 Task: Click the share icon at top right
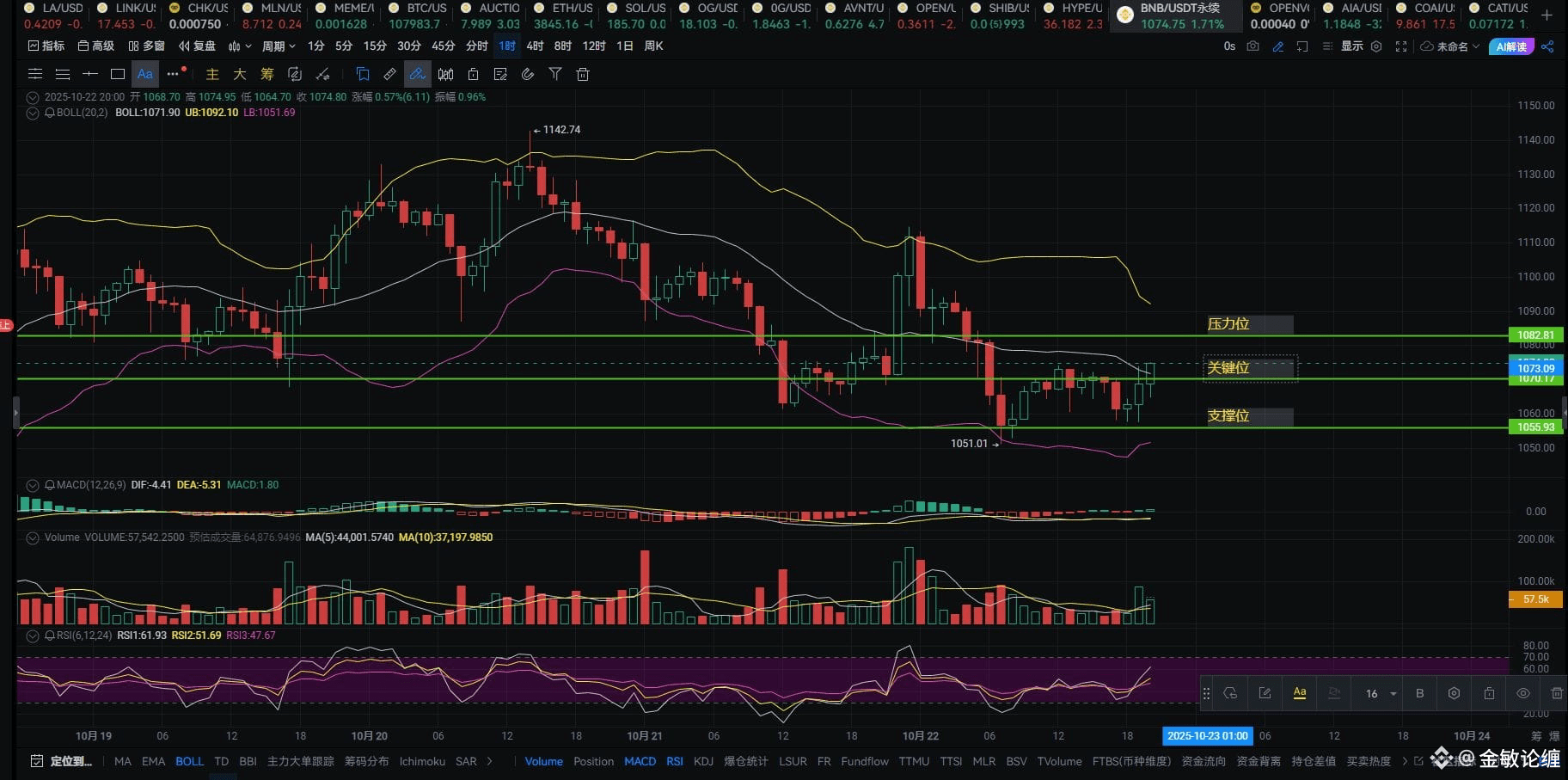tap(1547, 46)
